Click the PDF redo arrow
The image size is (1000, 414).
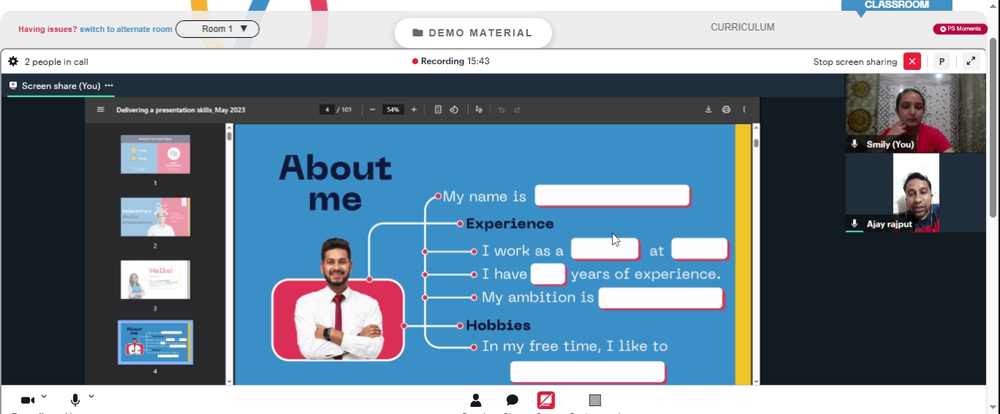pos(517,110)
